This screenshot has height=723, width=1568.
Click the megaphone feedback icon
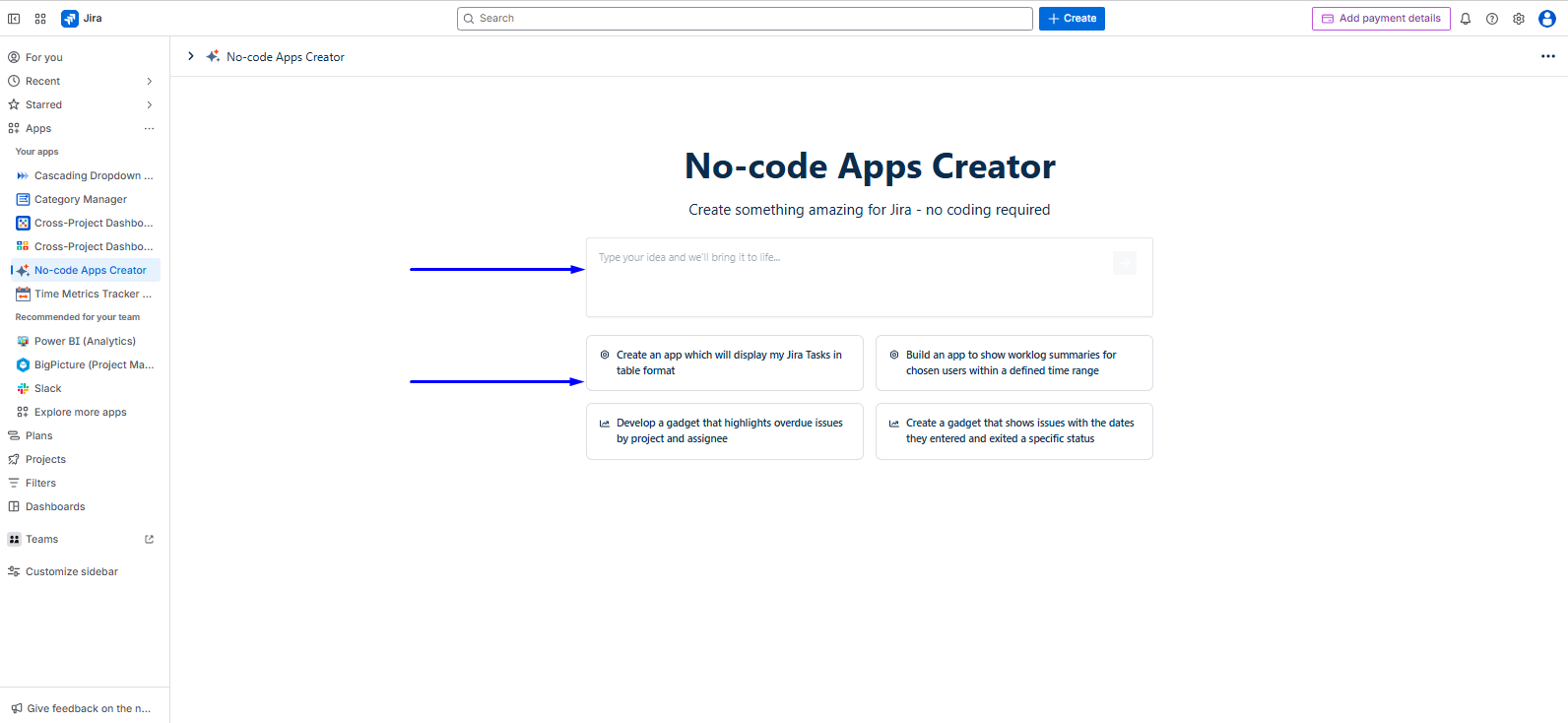point(16,708)
